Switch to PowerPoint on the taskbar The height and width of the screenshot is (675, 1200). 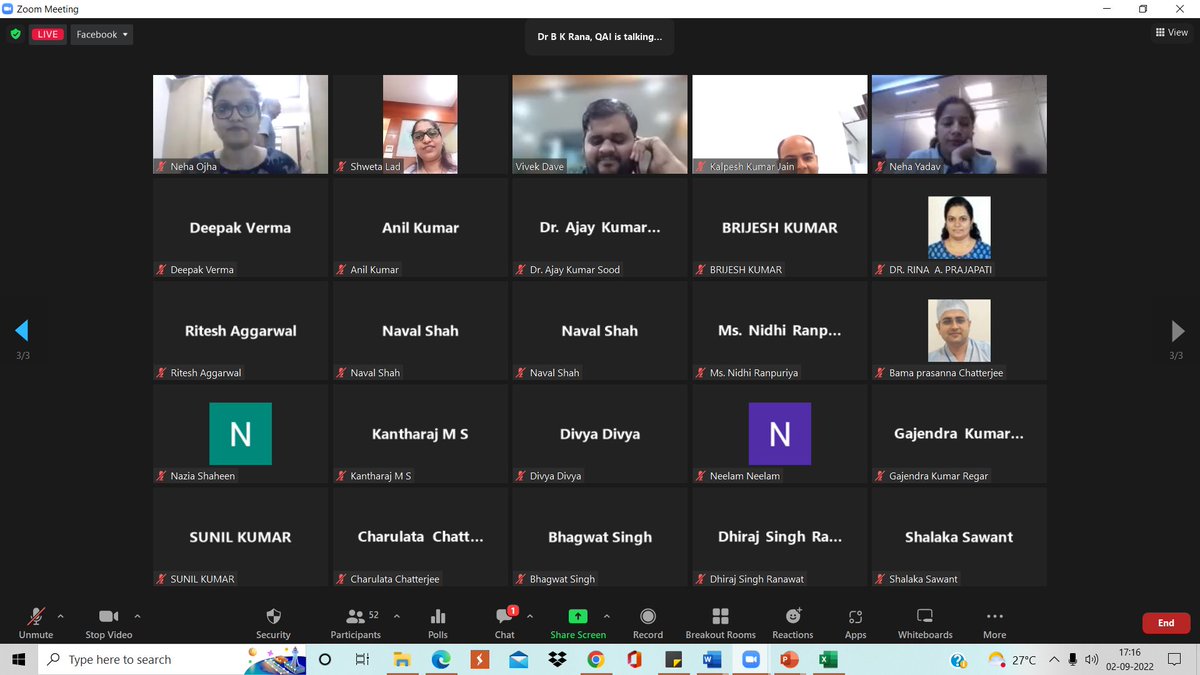pyautogui.click(x=789, y=660)
